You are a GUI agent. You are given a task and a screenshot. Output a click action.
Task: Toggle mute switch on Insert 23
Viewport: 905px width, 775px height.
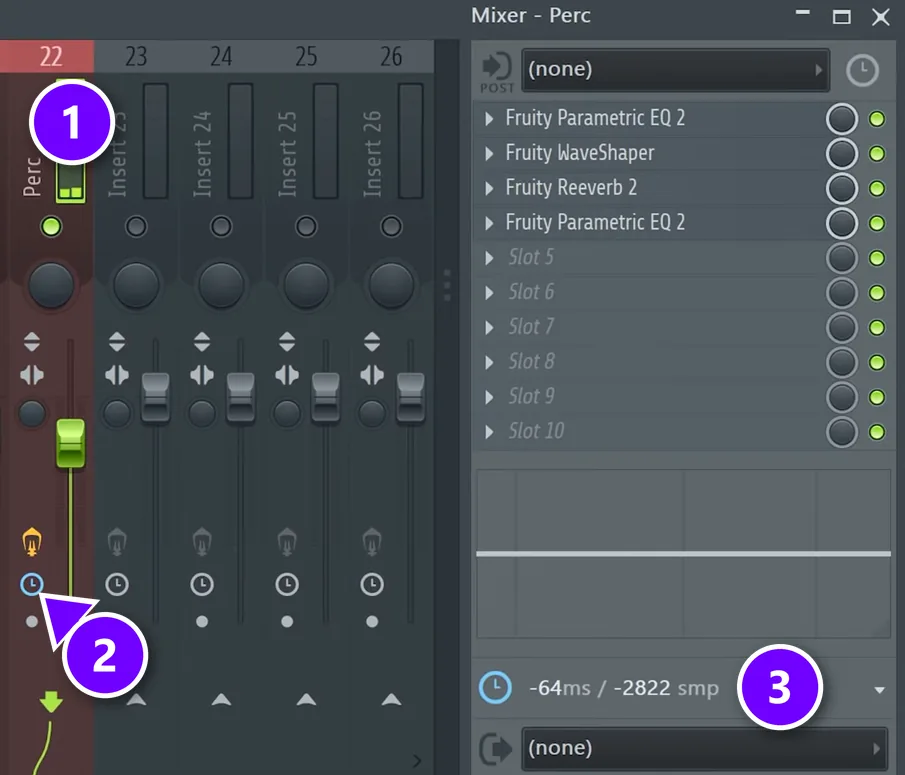tap(136, 226)
